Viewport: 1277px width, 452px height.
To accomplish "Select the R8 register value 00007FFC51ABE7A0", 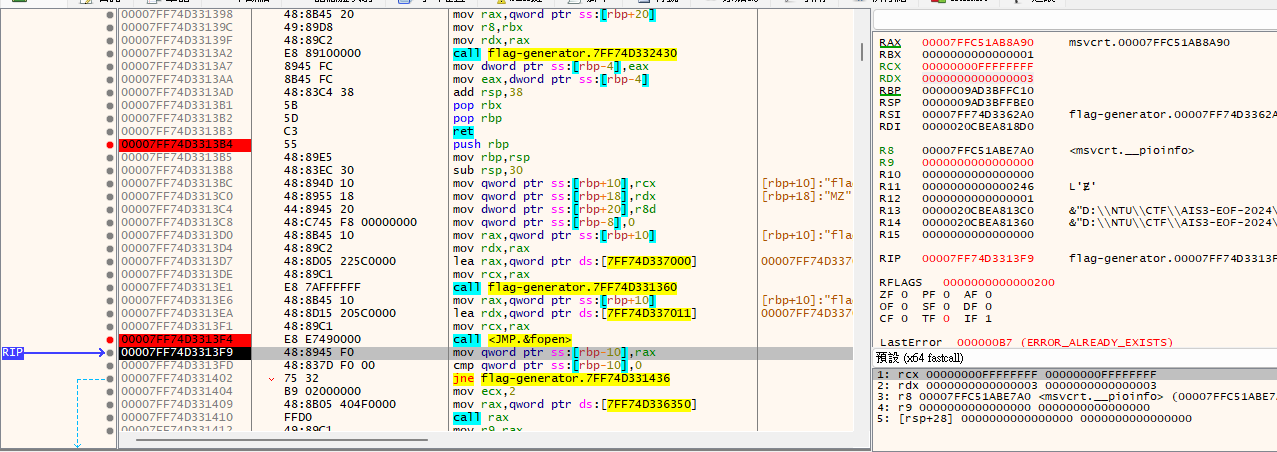I will pyautogui.click(x=978, y=150).
